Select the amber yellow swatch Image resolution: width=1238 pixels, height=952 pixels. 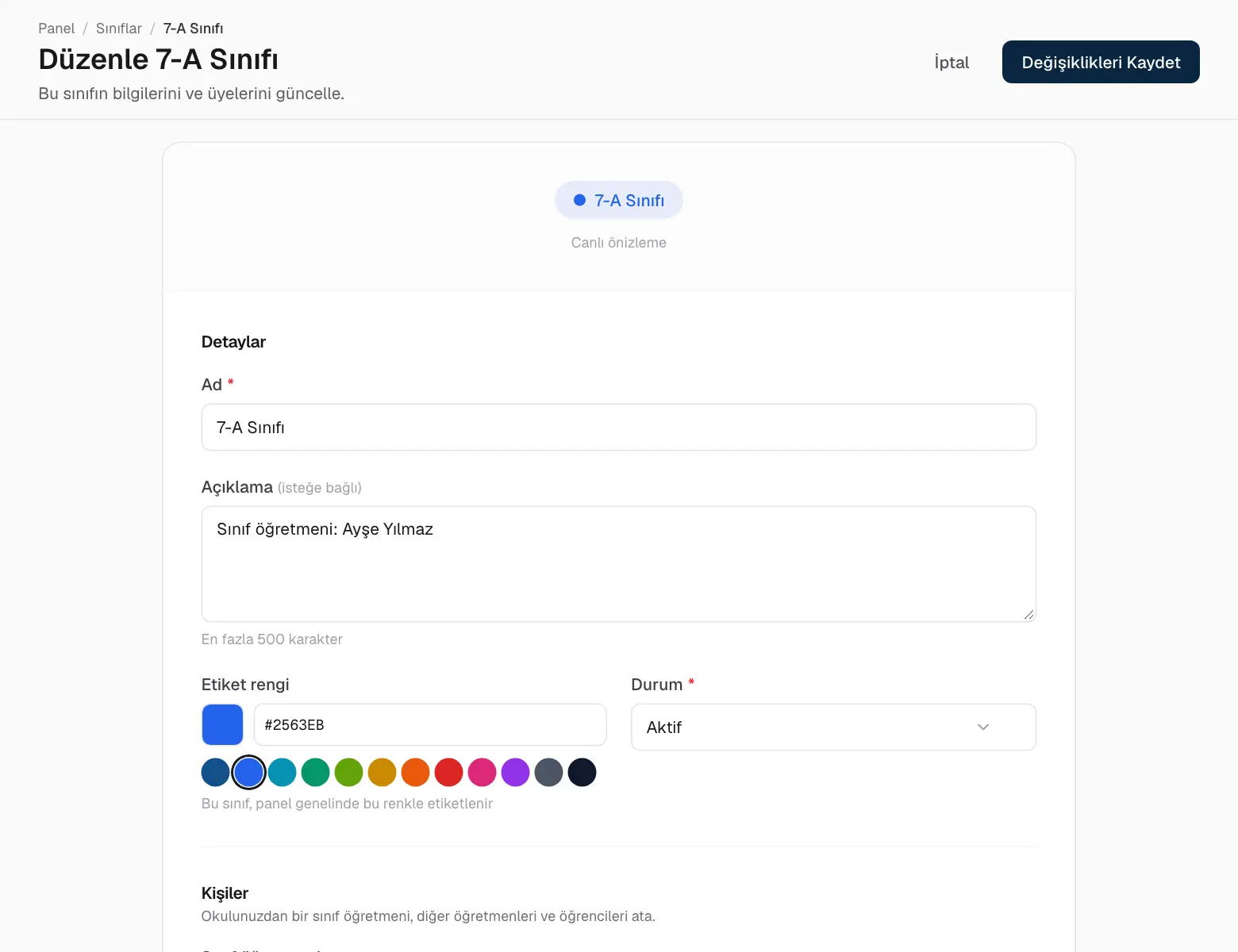coord(383,773)
